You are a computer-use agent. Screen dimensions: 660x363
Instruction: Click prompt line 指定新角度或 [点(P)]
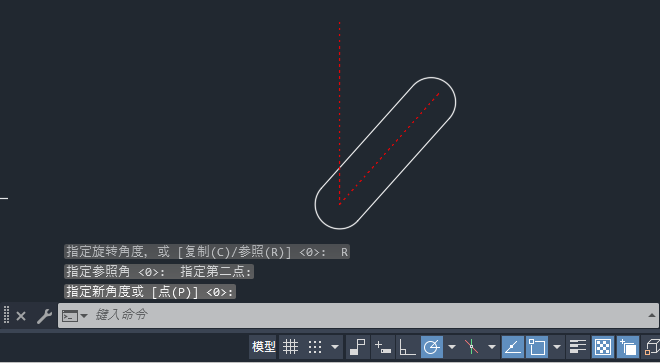tap(150, 291)
